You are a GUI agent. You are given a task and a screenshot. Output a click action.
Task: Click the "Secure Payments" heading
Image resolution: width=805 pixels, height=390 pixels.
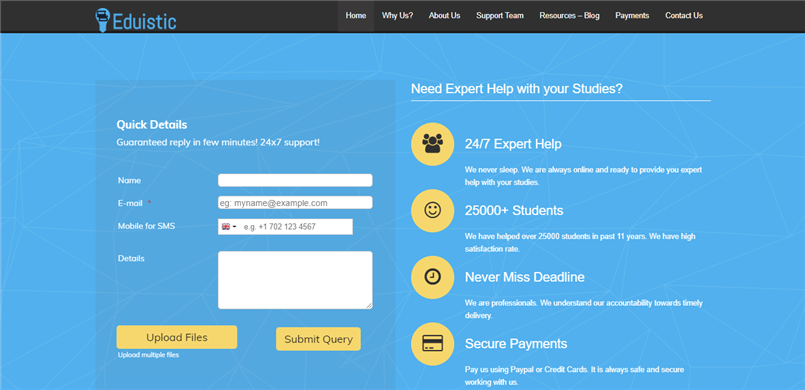tap(516, 344)
